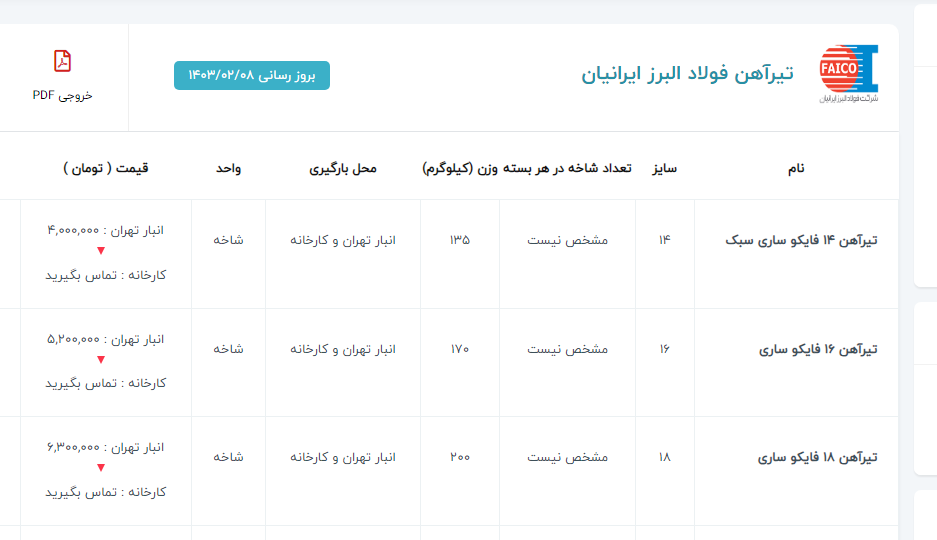The image size is (937, 540).
Task: Open the تیرآهن ۱۸ فایکو ساری product
Action: 818,457
